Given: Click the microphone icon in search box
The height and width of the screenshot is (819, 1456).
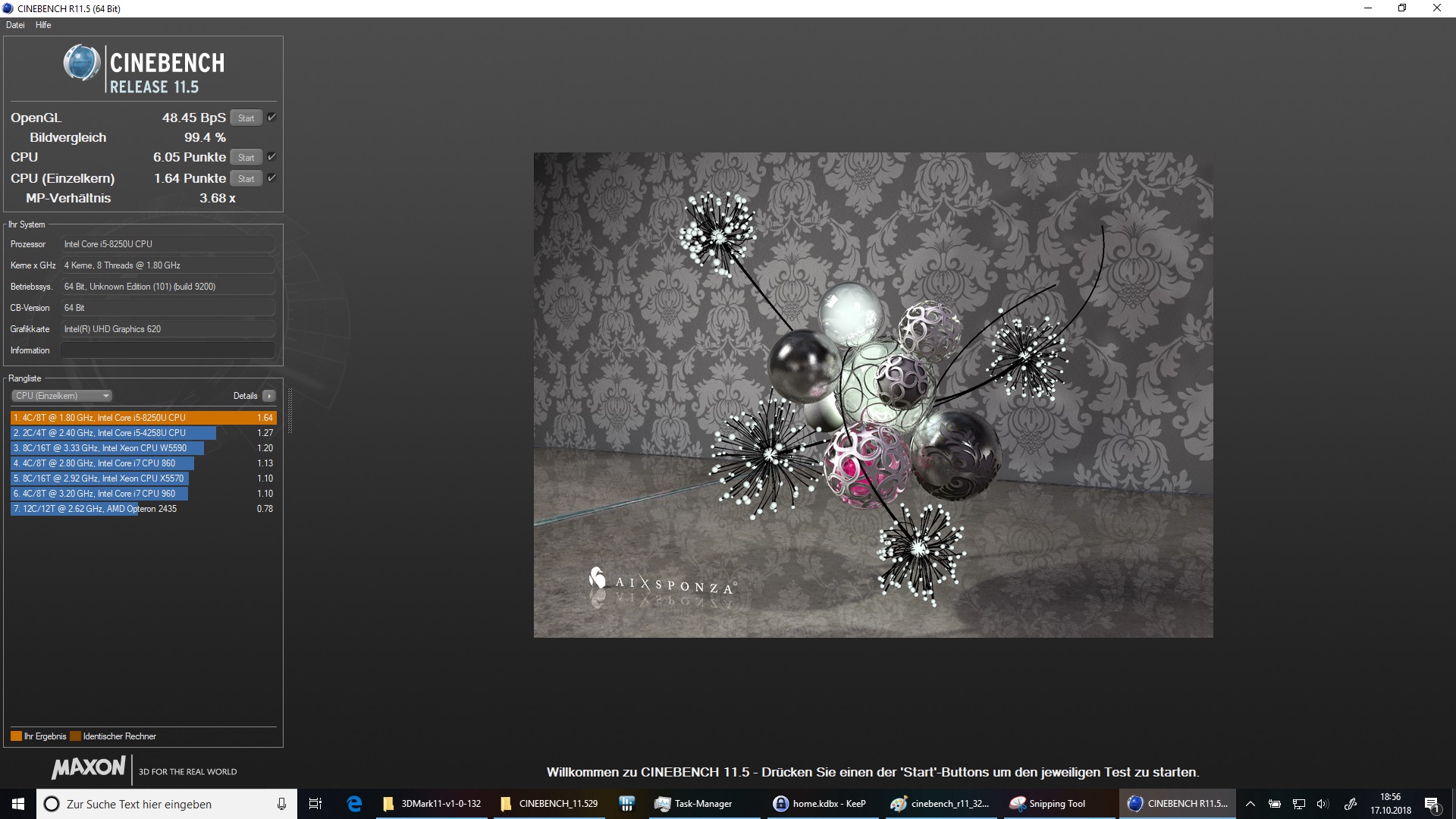Looking at the screenshot, I should pyautogui.click(x=281, y=804).
